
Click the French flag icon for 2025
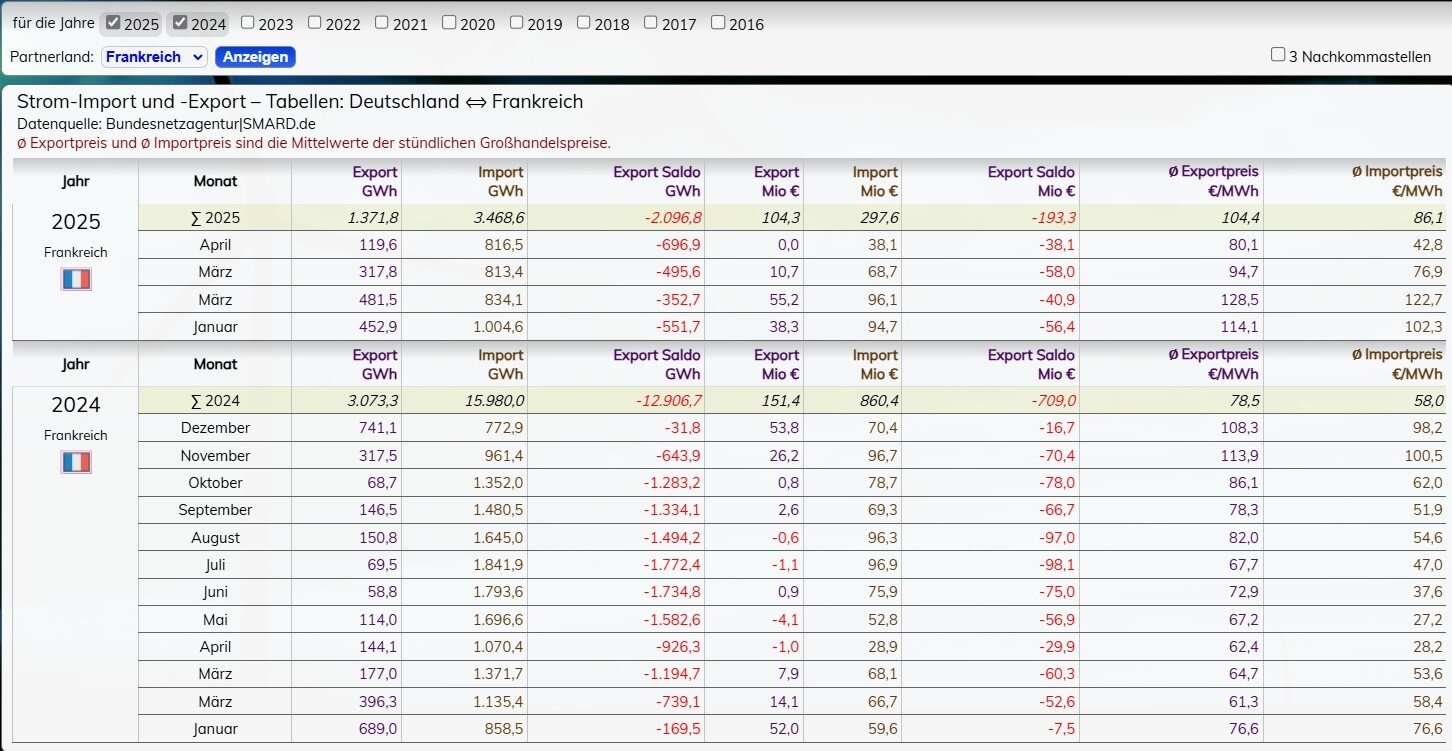tap(76, 279)
